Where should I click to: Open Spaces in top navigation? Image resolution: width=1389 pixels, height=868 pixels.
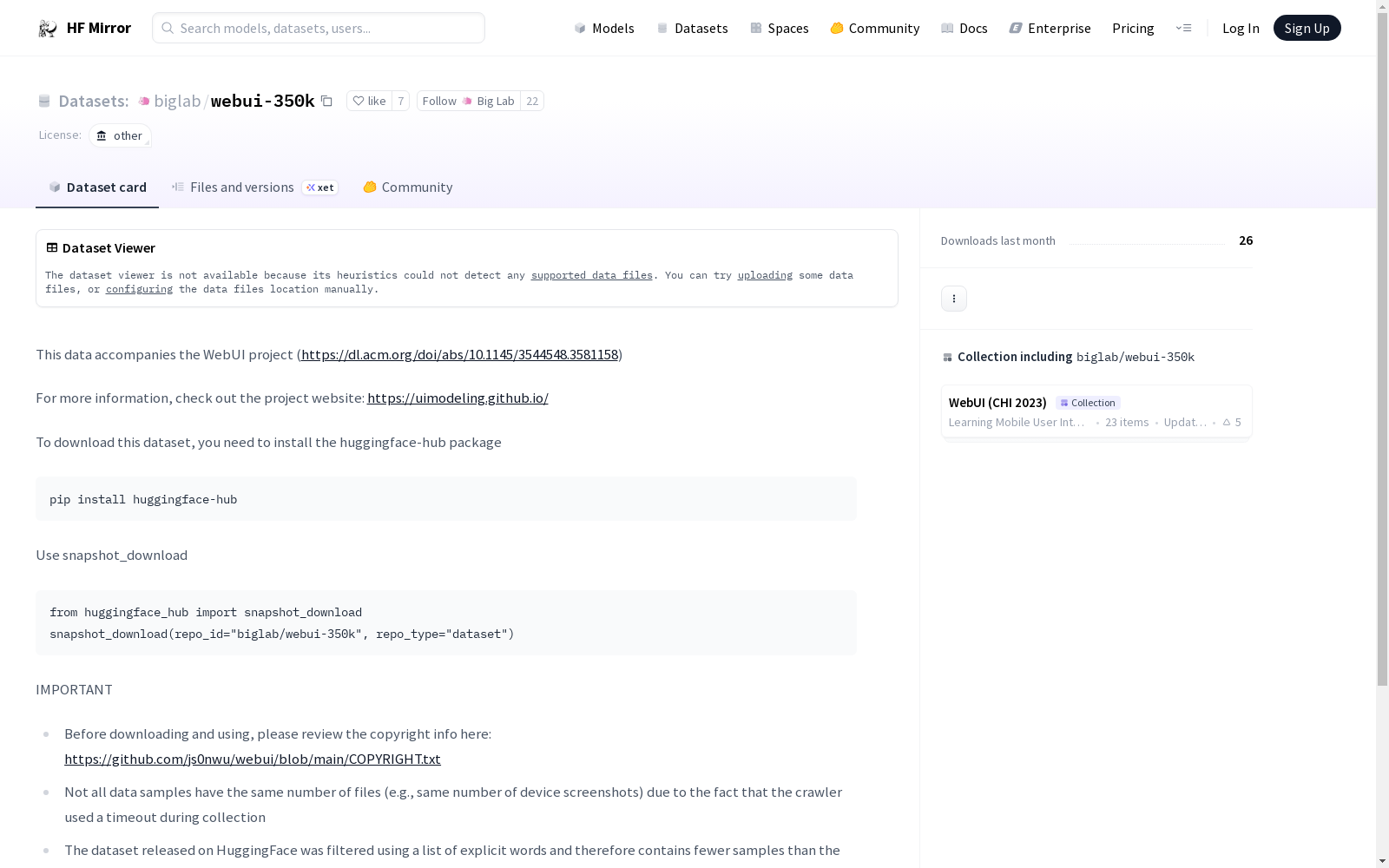pyautogui.click(x=780, y=28)
